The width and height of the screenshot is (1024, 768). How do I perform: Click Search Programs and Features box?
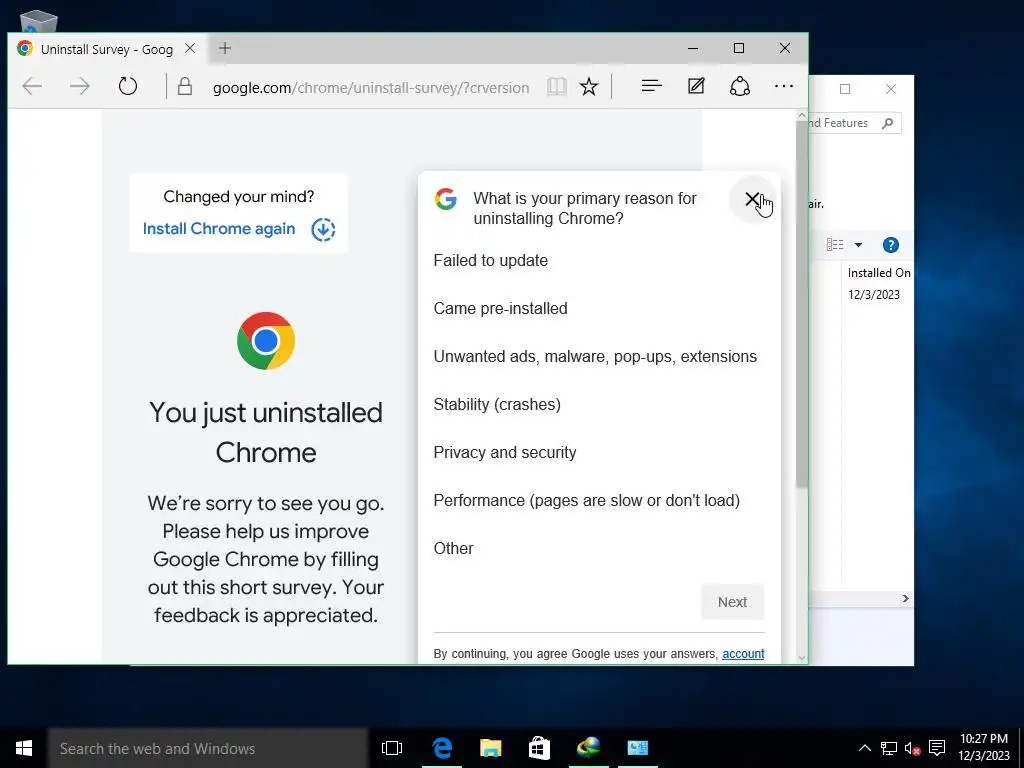tap(855, 123)
